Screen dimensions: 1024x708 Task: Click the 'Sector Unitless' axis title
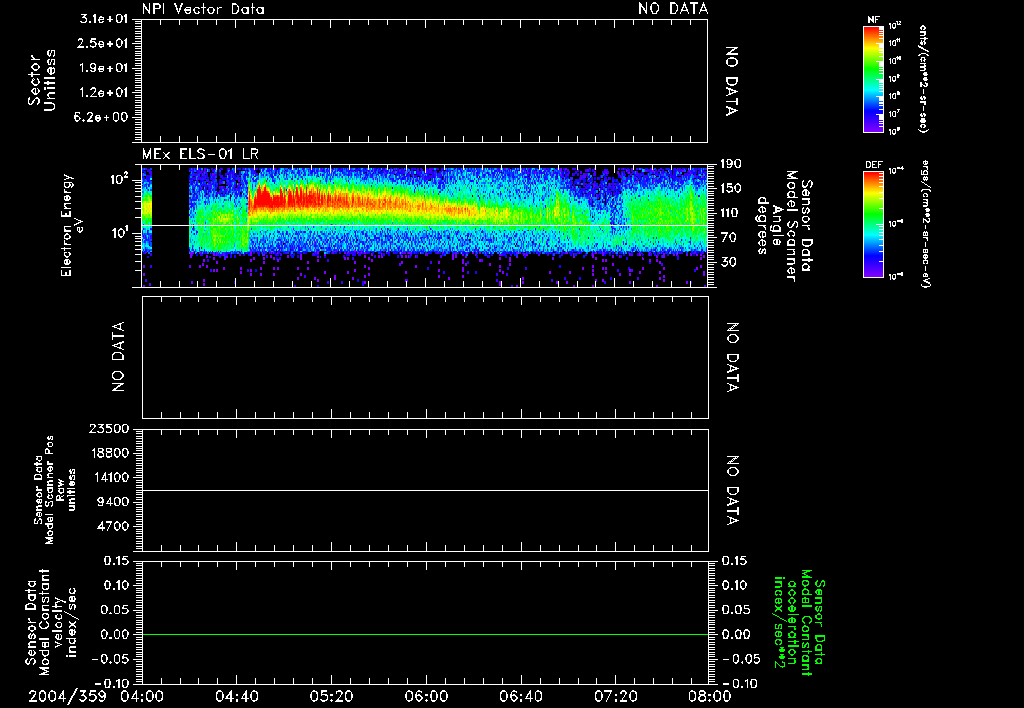[42, 81]
